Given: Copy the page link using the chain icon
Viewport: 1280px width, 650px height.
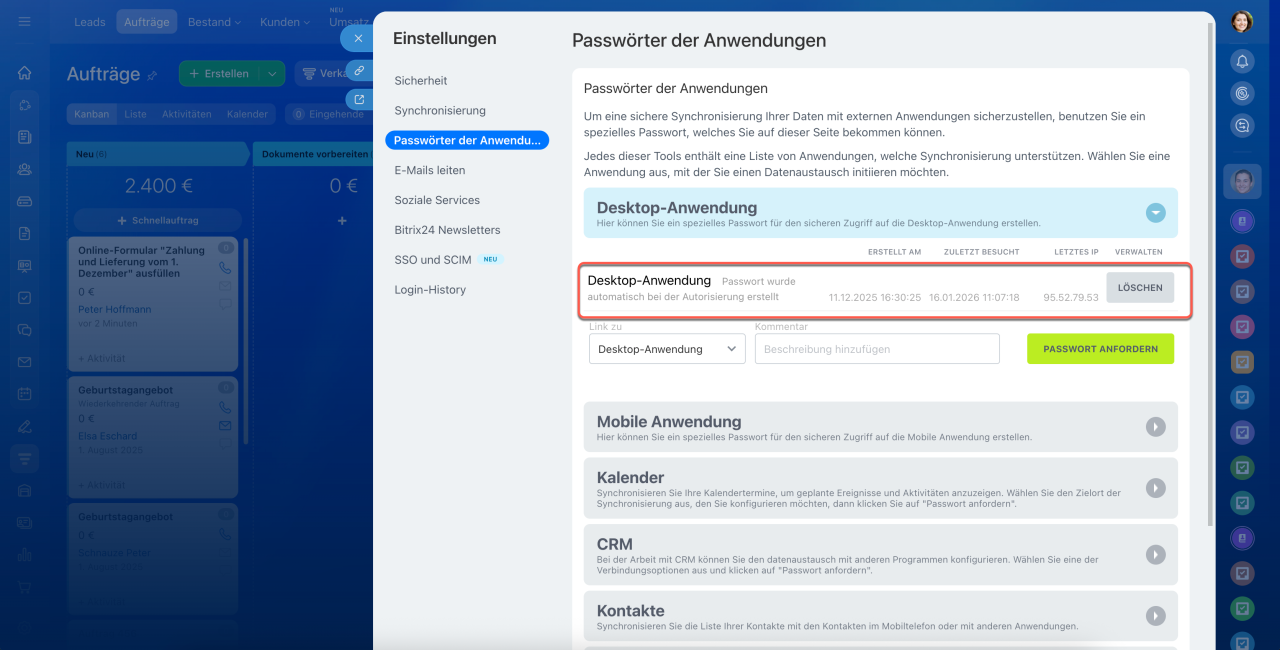Looking at the screenshot, I should pyautogui.click(x=359, y=70).
